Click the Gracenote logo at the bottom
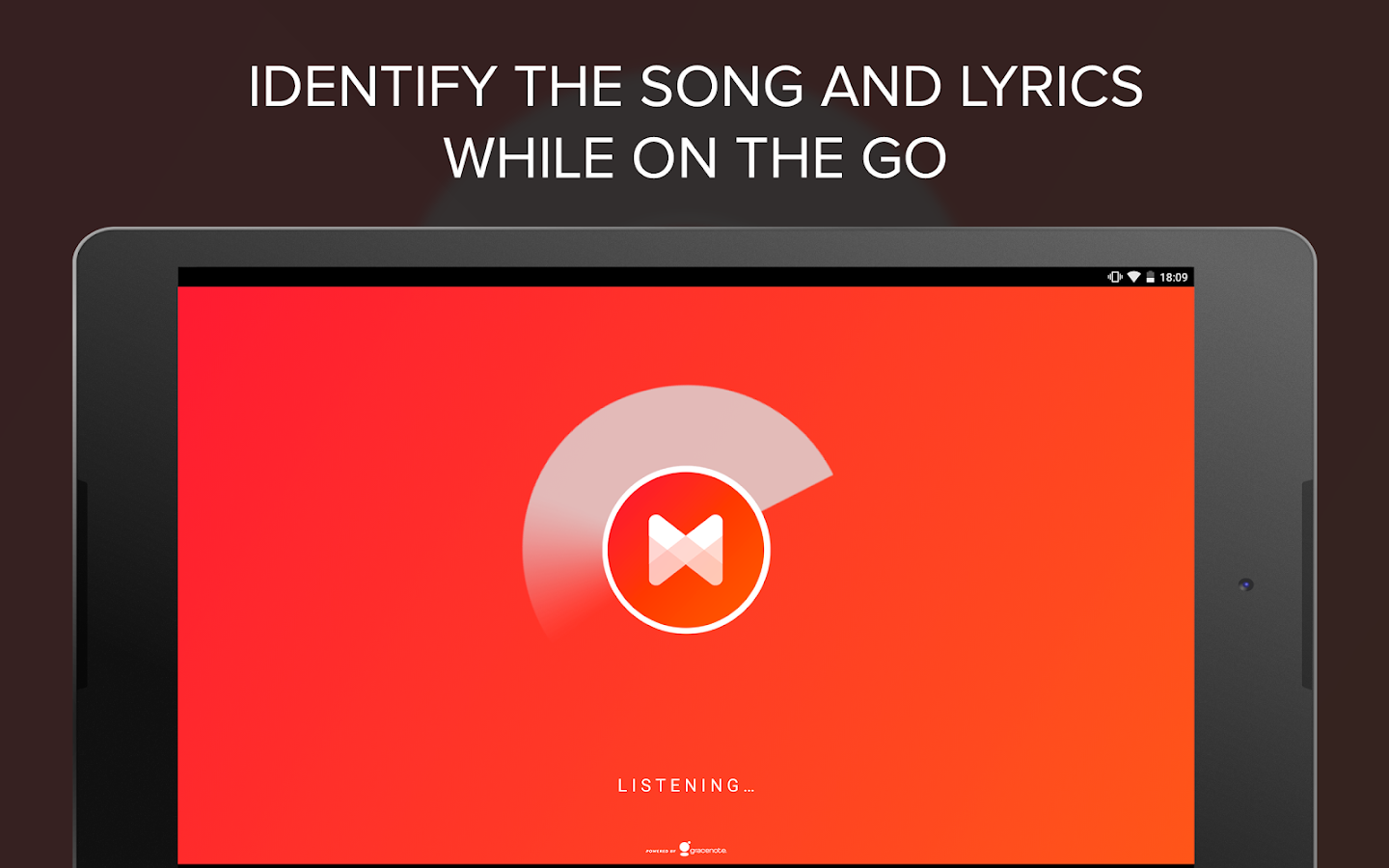The width and height of the screenshot is (1389, 868). (x=703, y=850)
